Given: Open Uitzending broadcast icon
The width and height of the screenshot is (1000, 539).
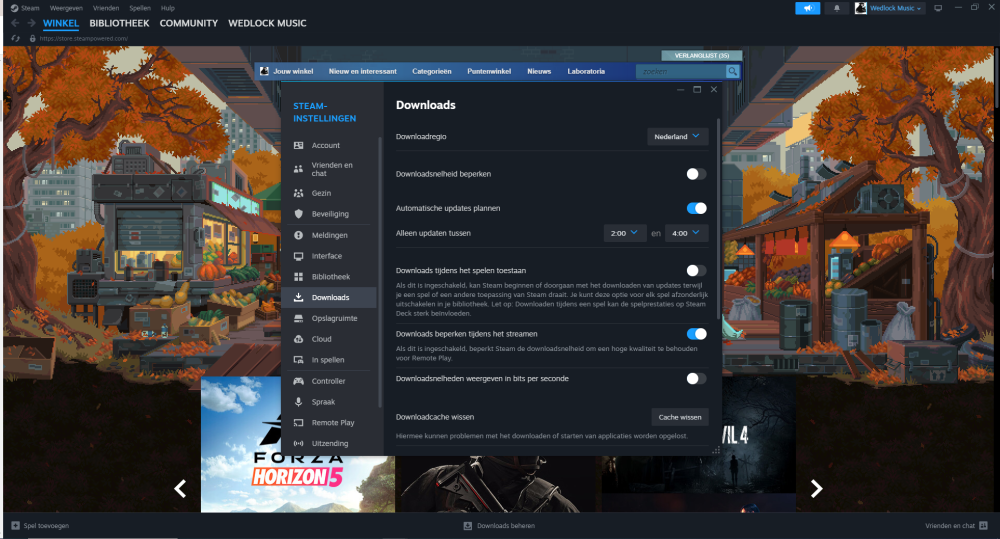Looking at the screenshot, I should tap(298, 443).
